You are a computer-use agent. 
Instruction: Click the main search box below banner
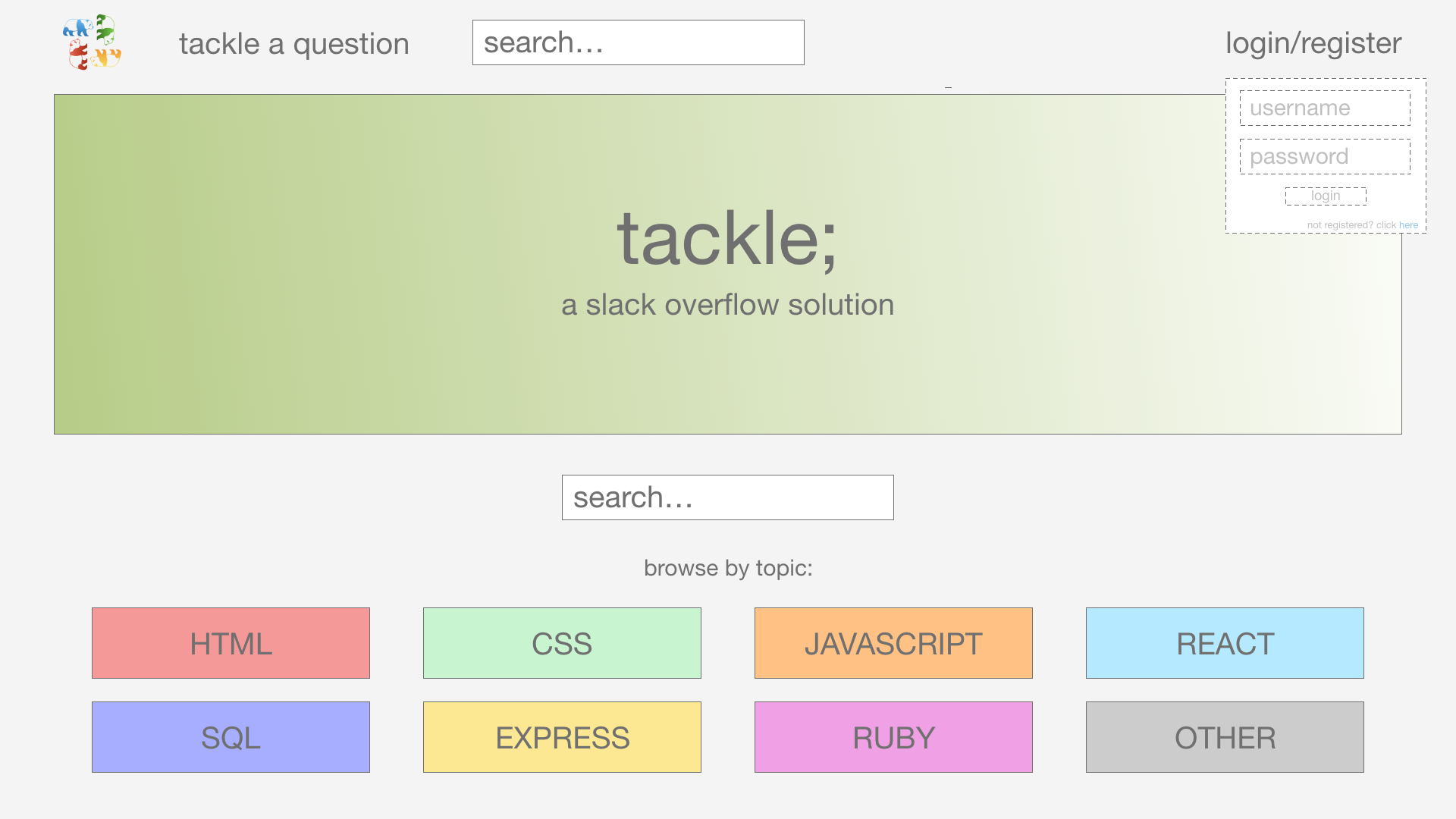[727, 497]
